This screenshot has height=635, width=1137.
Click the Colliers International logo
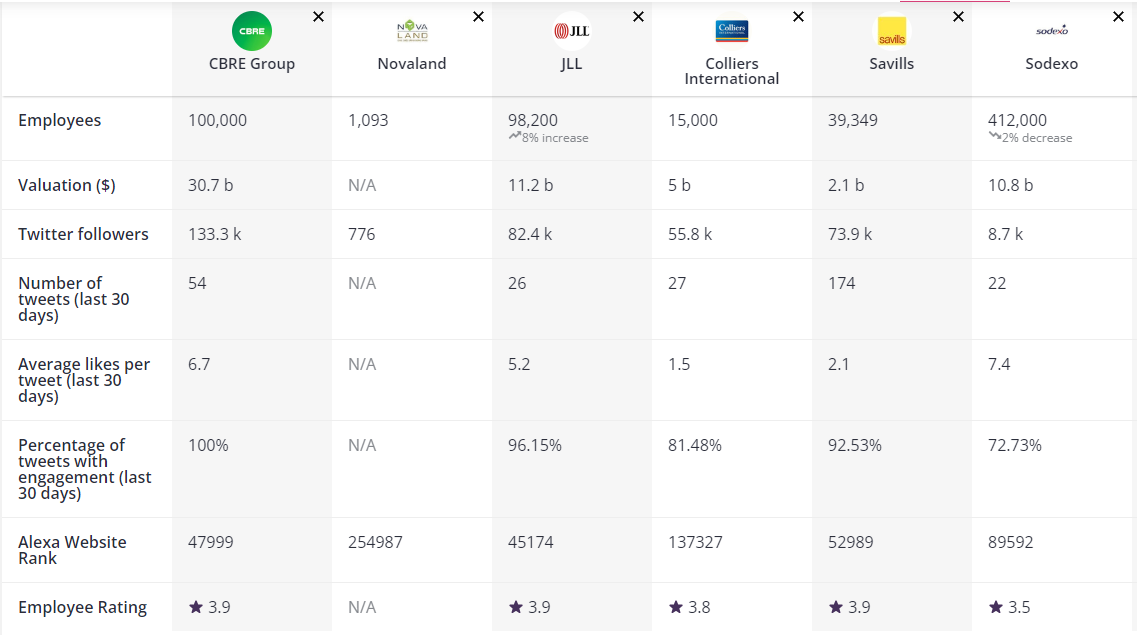pos(732,31)
